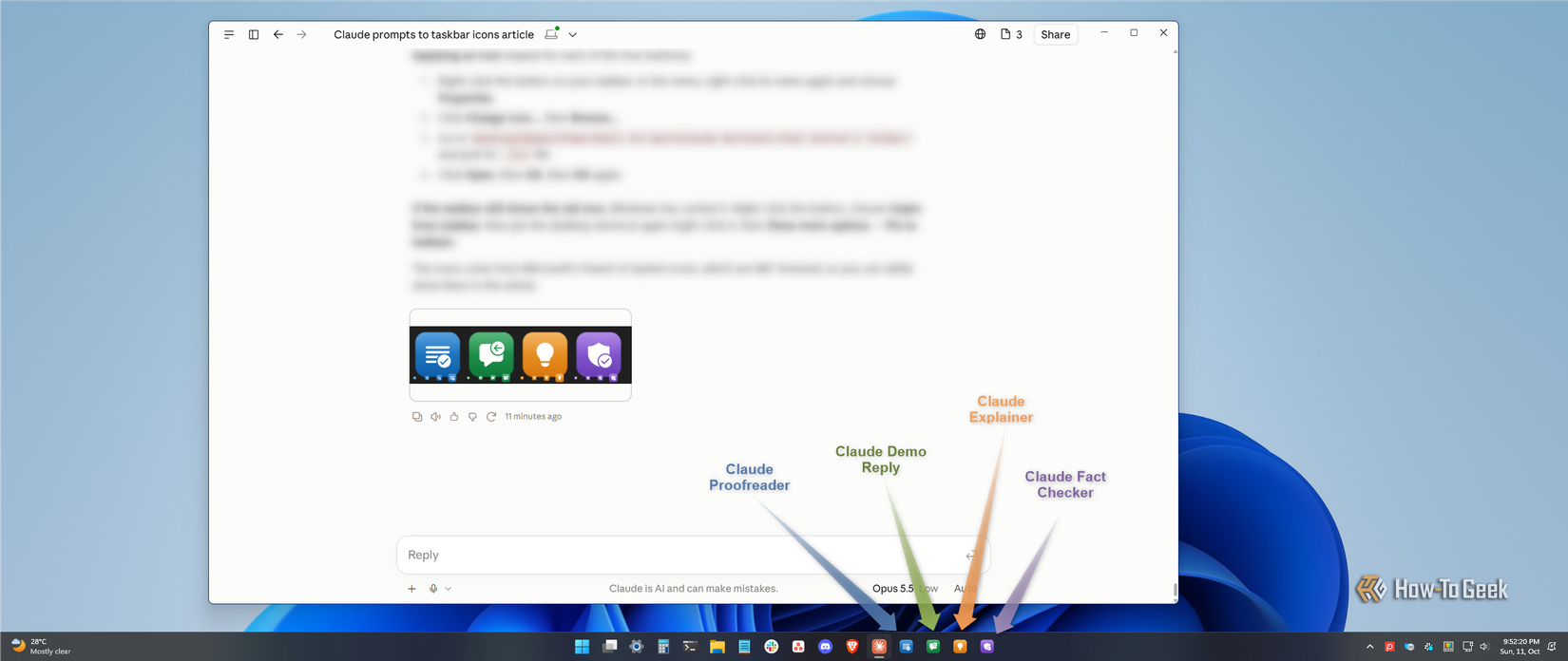Viewport: 1568px width, 661px height.
Task: Open Task View on taskbar
Action: [610, 647]
